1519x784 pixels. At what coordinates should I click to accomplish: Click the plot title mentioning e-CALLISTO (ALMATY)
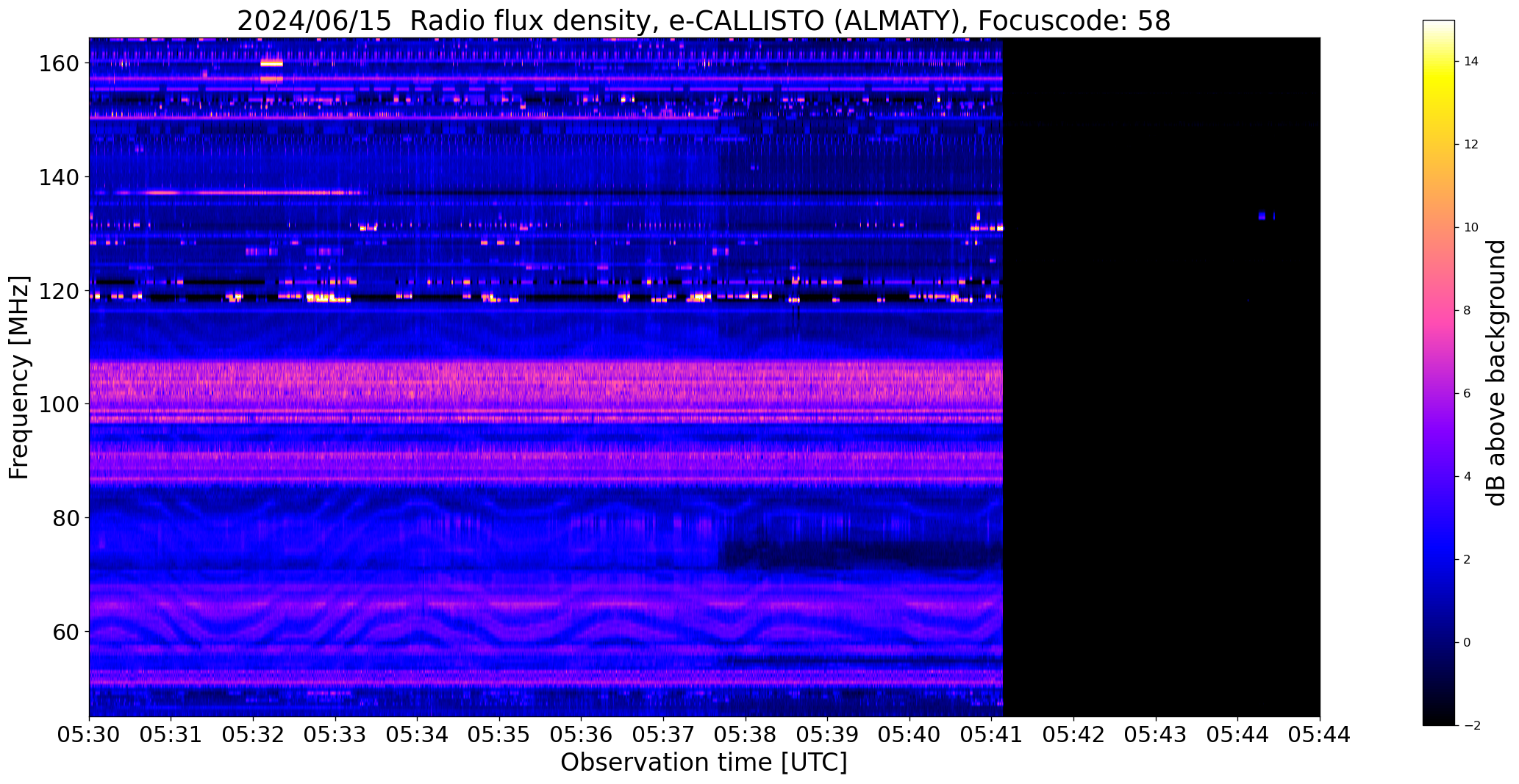(704, 21)
